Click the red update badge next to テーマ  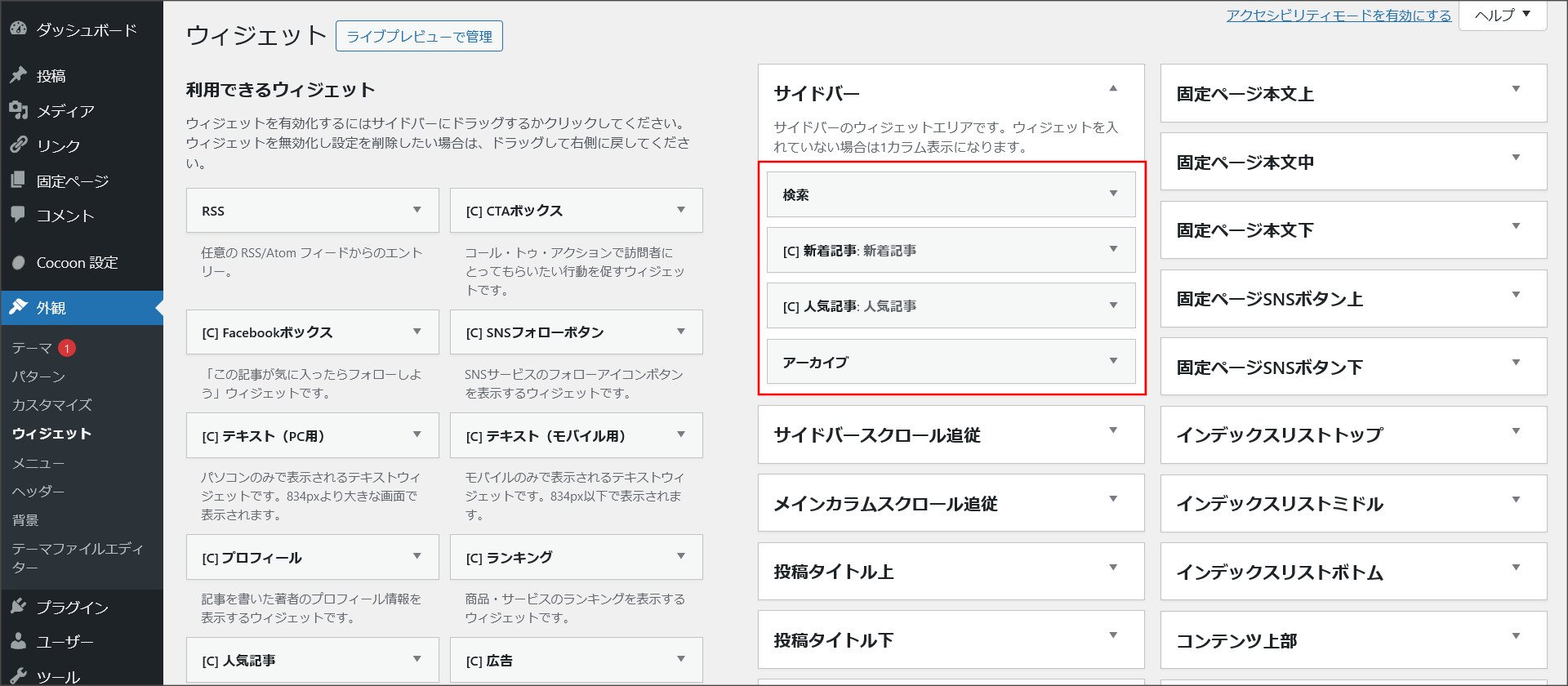point(67,348)
